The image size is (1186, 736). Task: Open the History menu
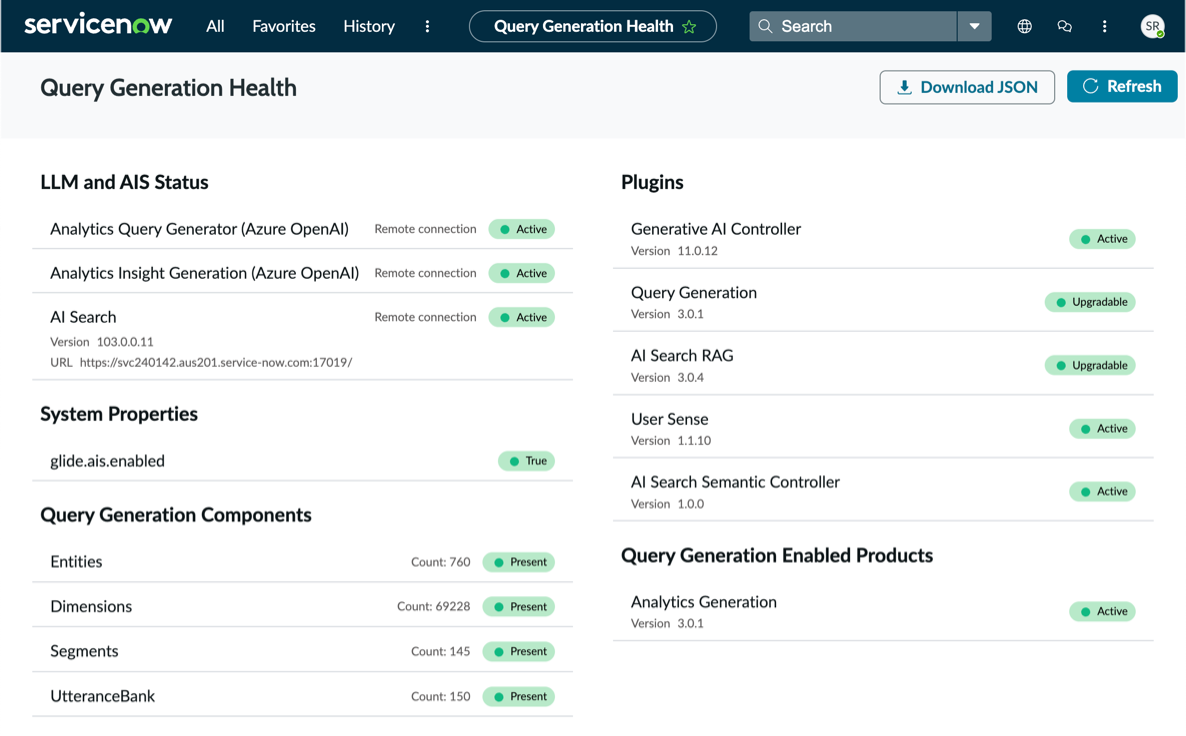[369, 26]
